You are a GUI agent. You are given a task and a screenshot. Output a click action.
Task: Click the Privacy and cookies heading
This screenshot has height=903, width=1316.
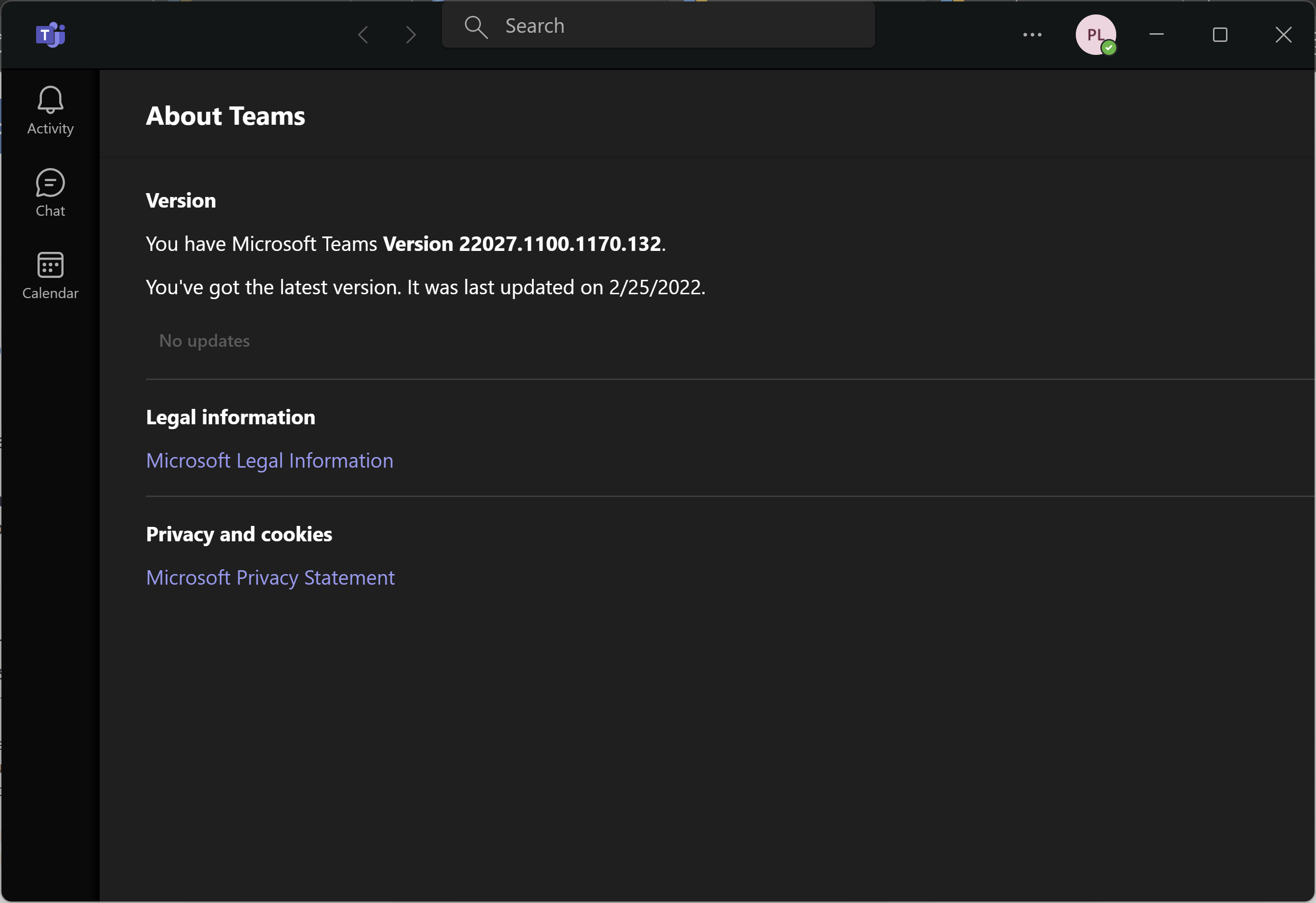tap(239, 534)
